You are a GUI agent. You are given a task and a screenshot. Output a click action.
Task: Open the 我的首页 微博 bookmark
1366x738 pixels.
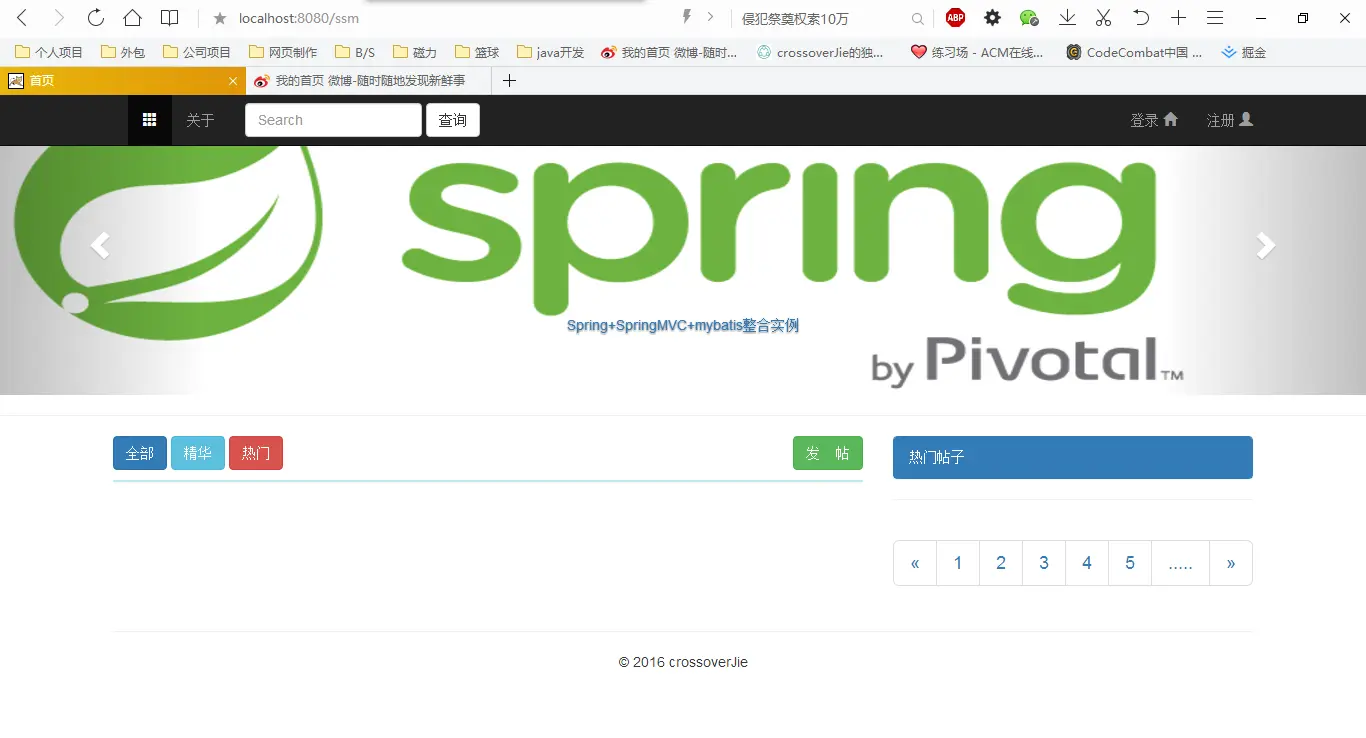pyautogui.click(x=670, y=52)
